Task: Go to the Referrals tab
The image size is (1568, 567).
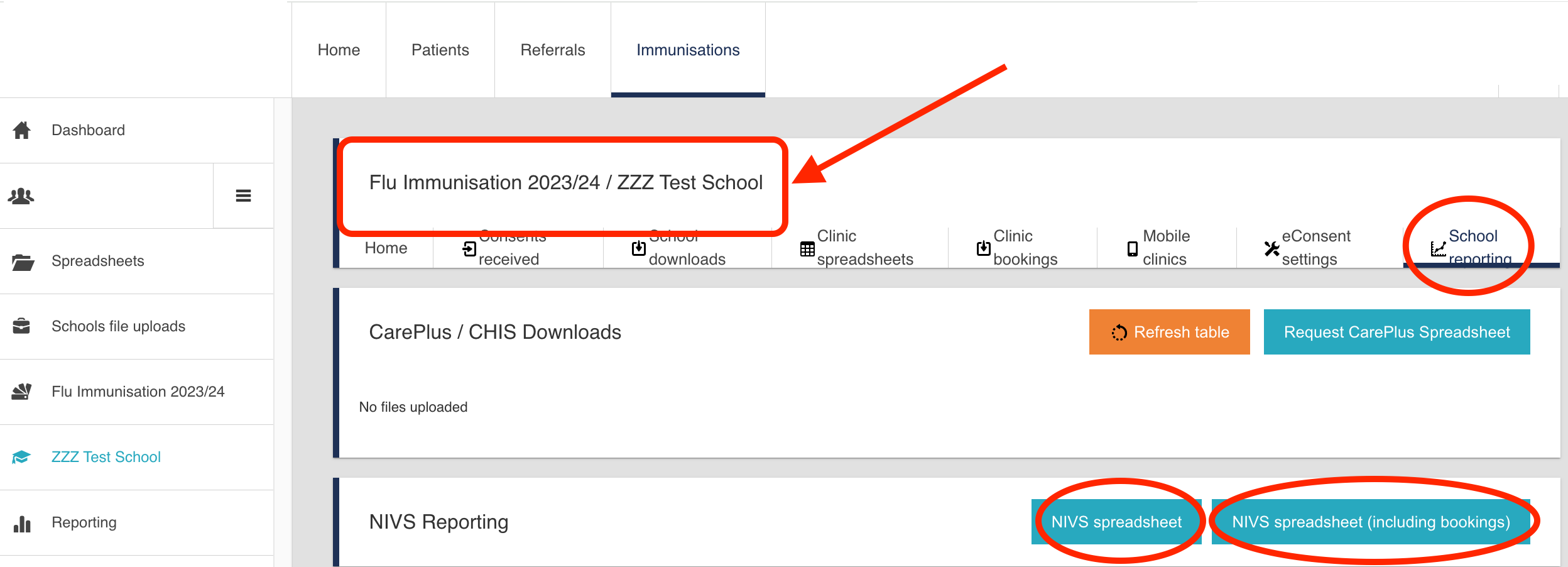Action: [x=552, y=50]
